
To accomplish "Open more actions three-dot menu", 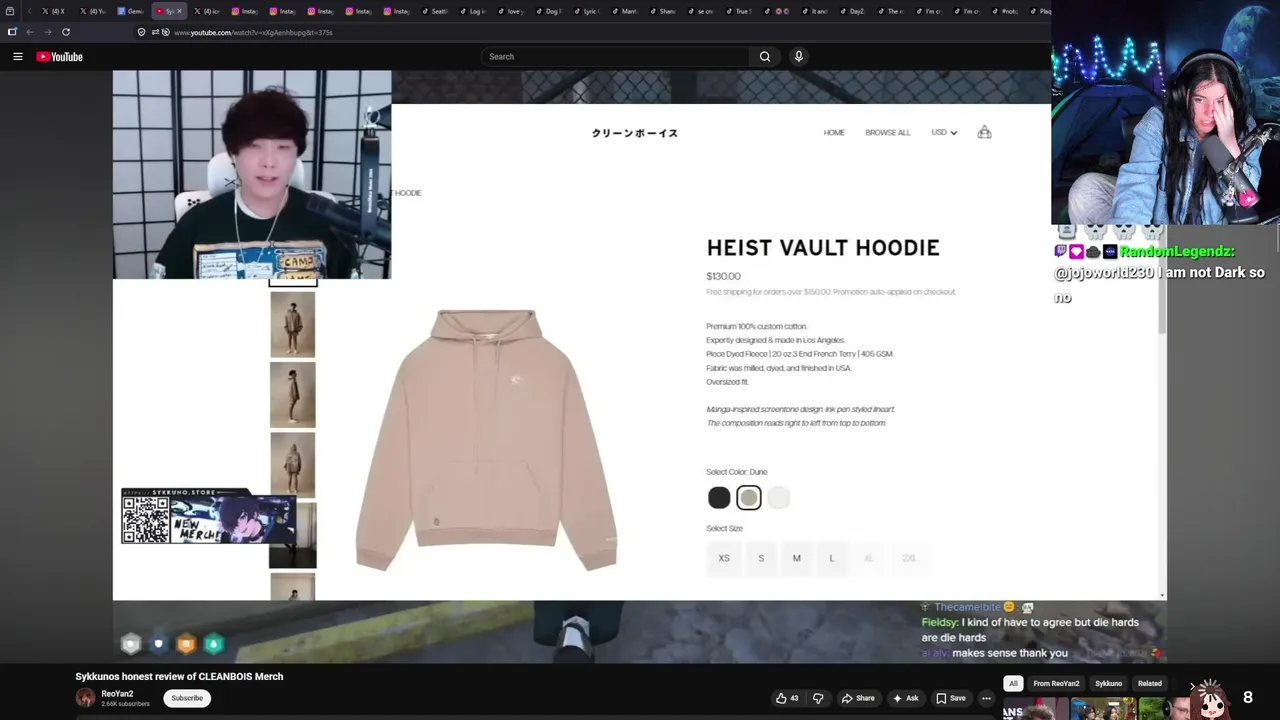I will click(x=986, y=698).
